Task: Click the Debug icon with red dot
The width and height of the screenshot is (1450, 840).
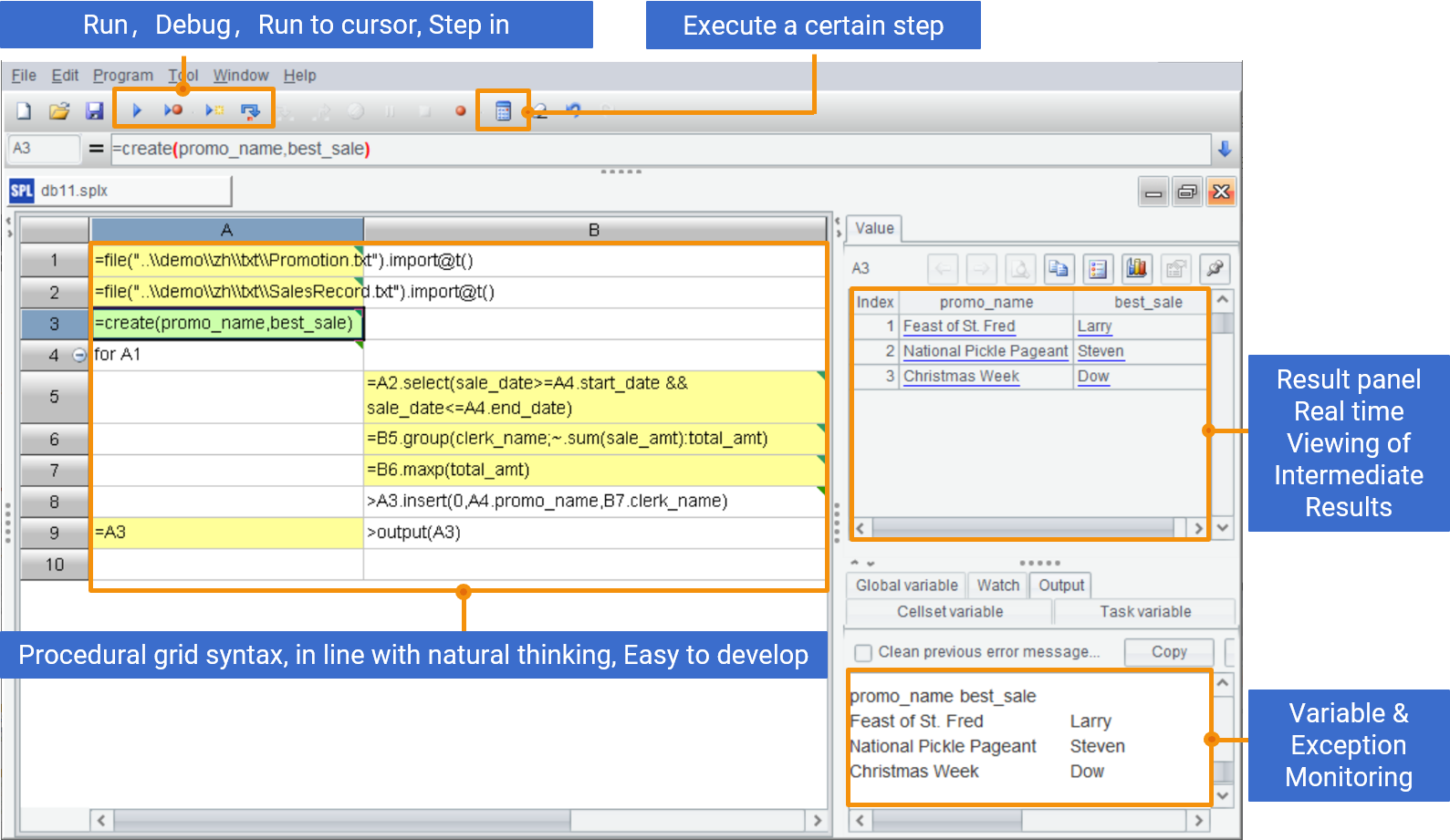Action: coord(172,110)
